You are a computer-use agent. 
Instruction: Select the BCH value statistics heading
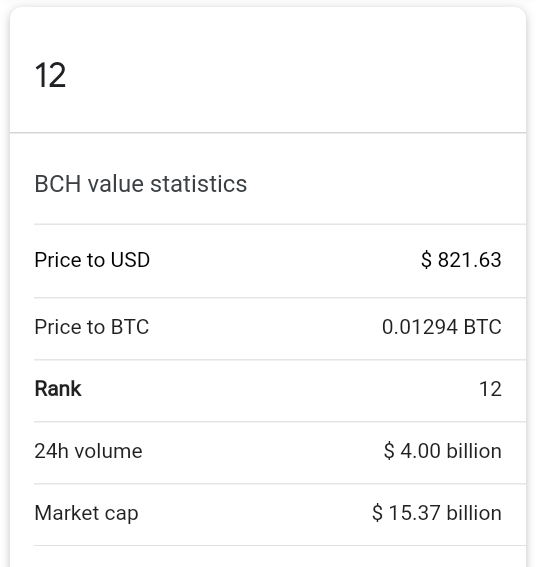[141, 184]
